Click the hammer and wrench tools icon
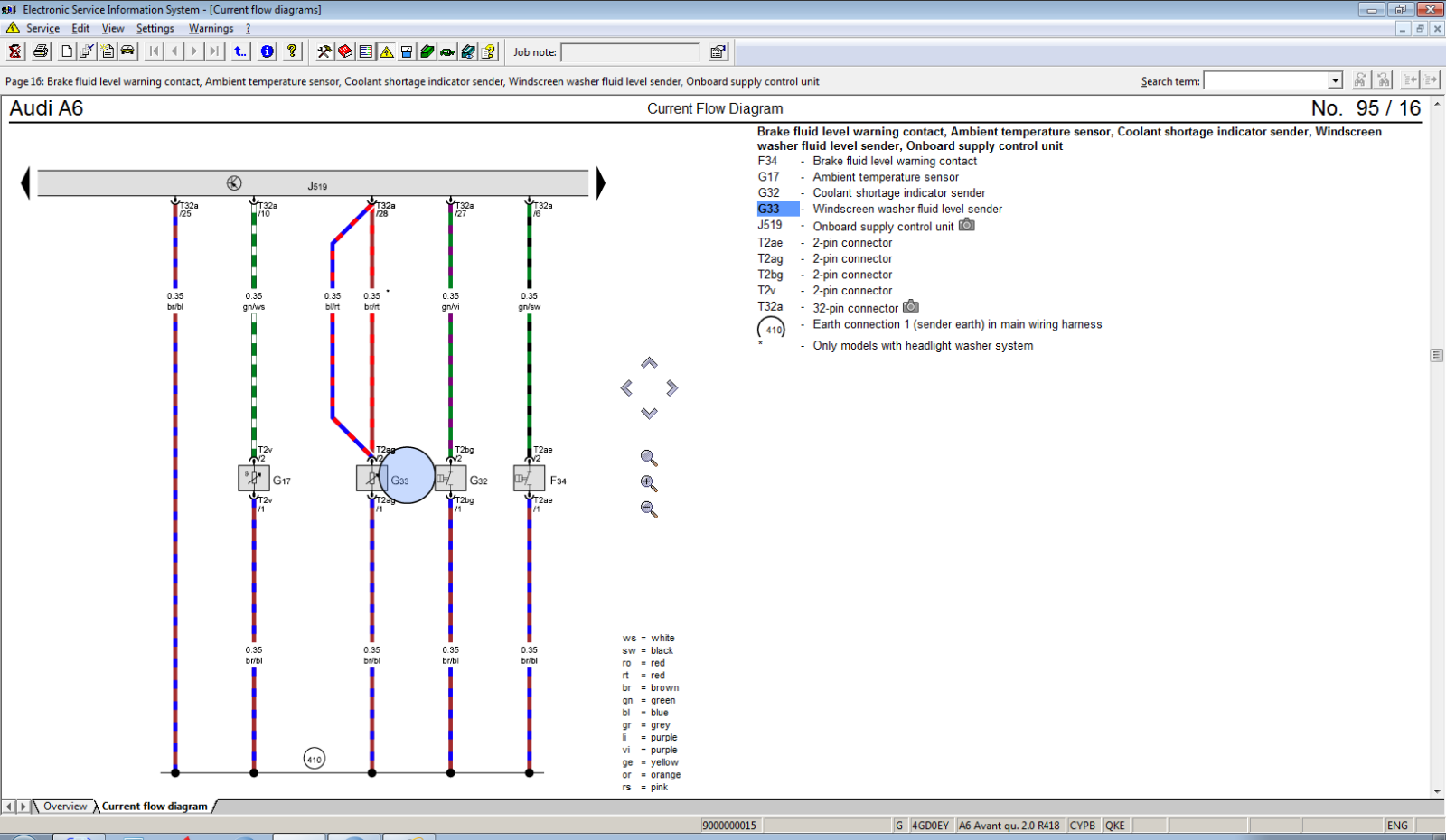This screenshot has width=1446, height=840. tap(324, 51)
